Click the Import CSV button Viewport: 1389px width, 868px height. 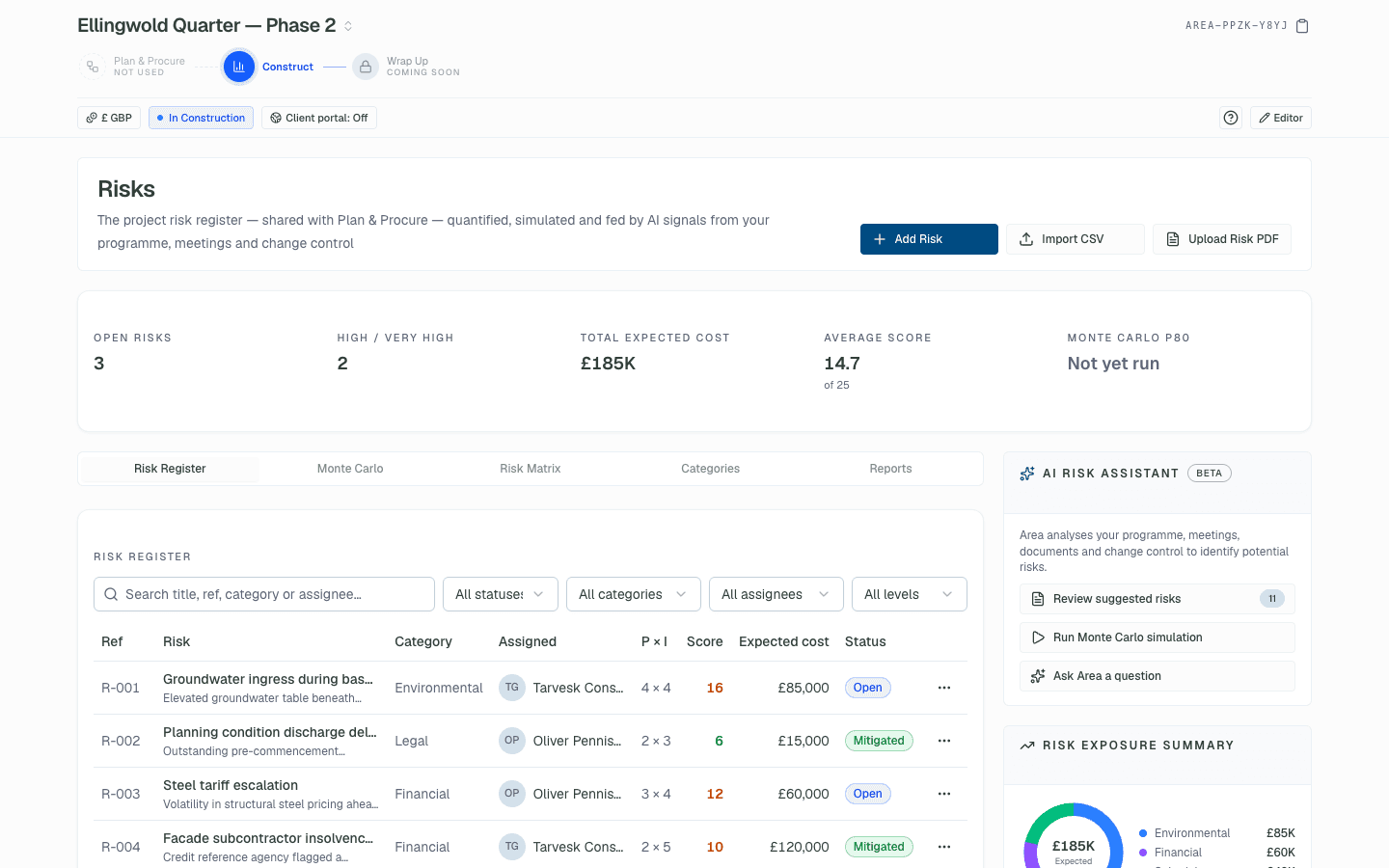pos(1075,239)
